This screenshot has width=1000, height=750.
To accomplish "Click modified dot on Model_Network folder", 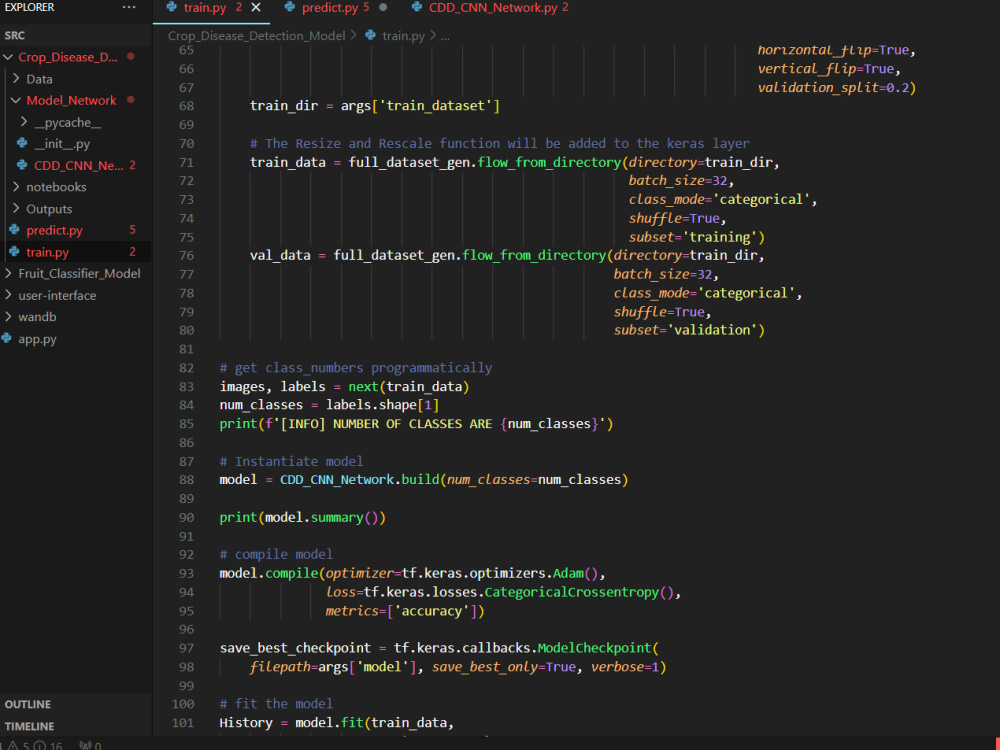I will point(131,99).
